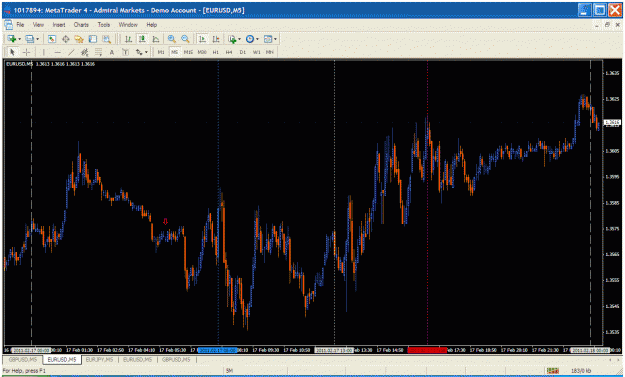Switch timeframe to M15
This screenshot has height=377, width=625.
tap(188, 52)
